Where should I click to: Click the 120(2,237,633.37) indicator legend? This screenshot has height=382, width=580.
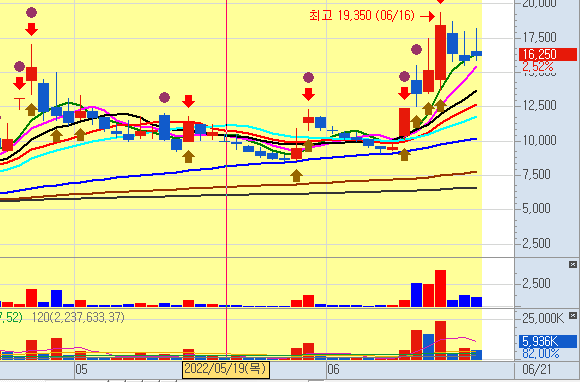[78, 317]
